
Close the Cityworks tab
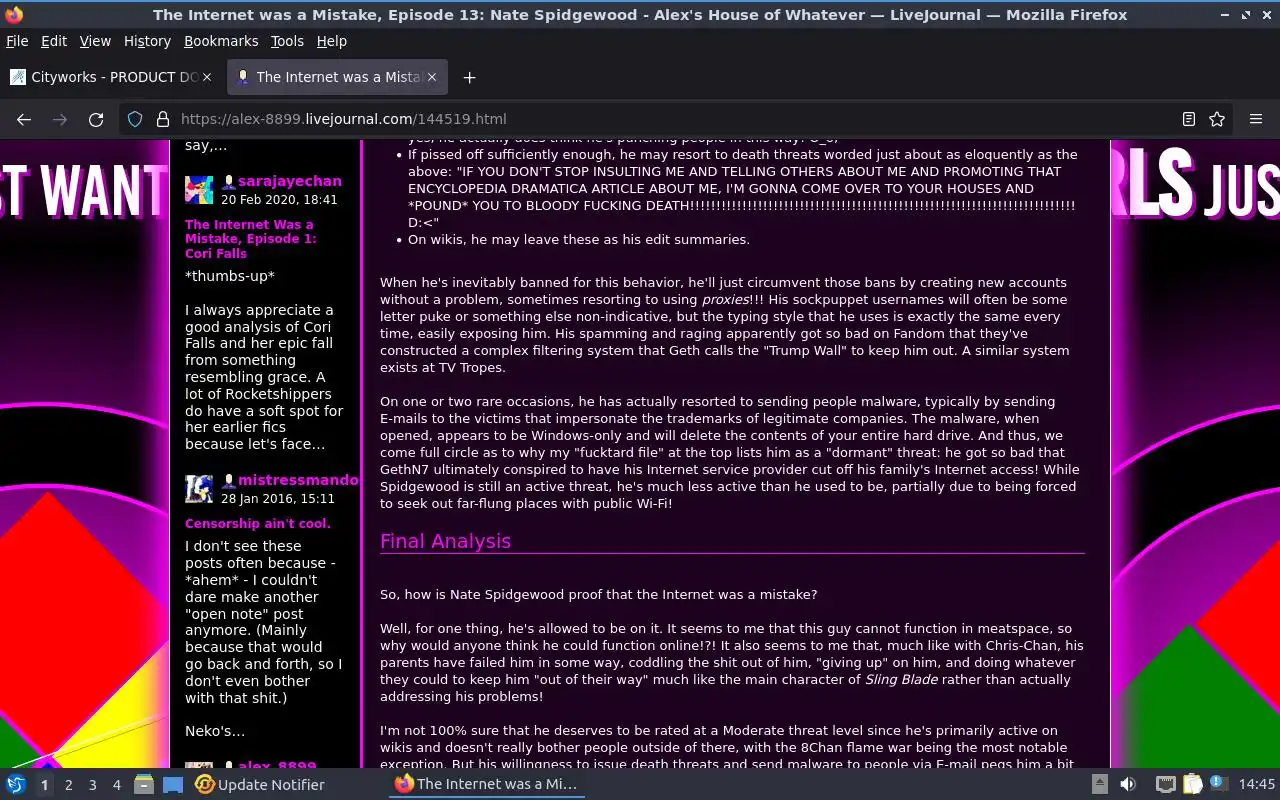[x=207, y=77]
